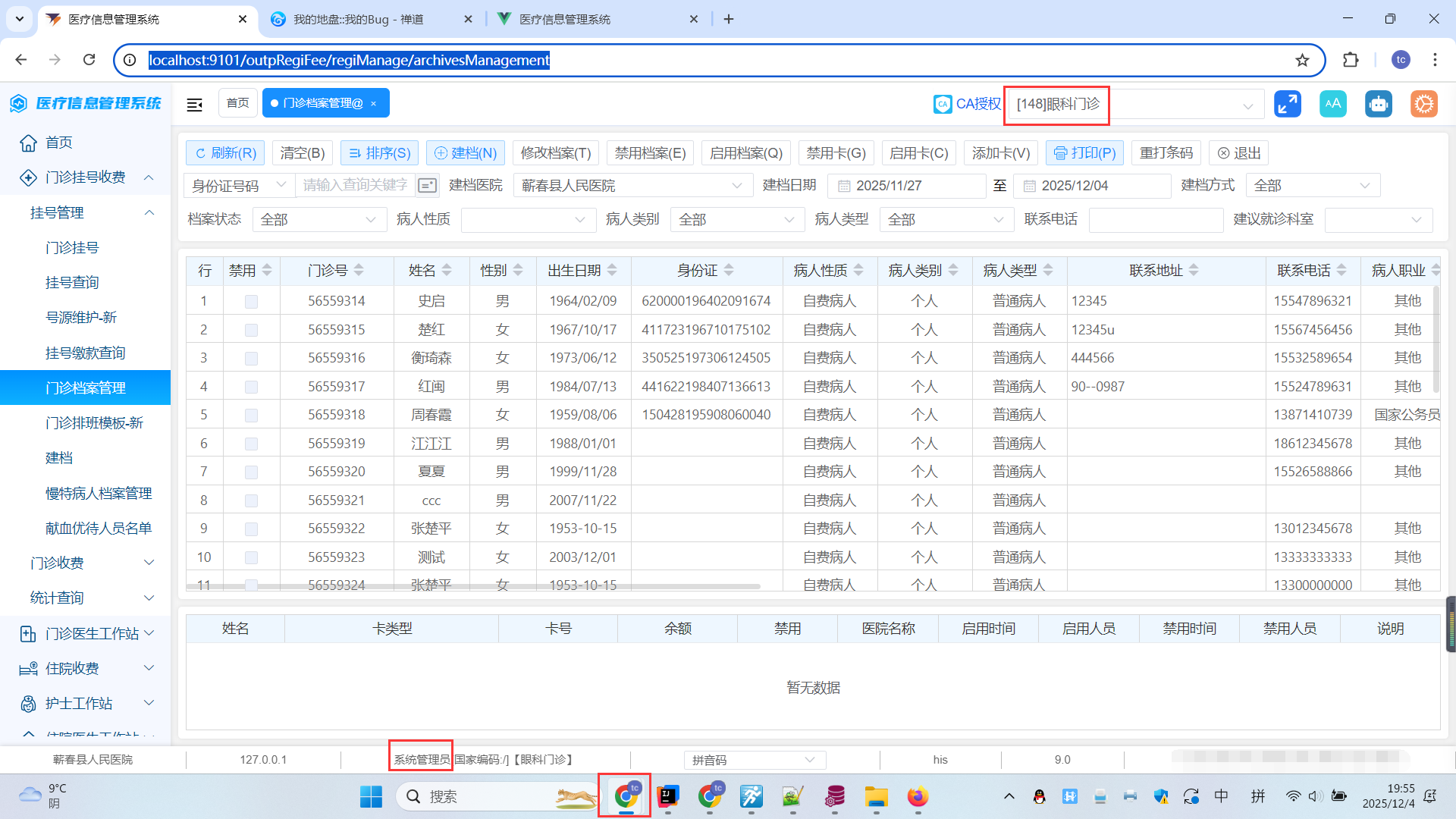
Task: Open Firefox from the taskbar
Action: click(918, 796)
